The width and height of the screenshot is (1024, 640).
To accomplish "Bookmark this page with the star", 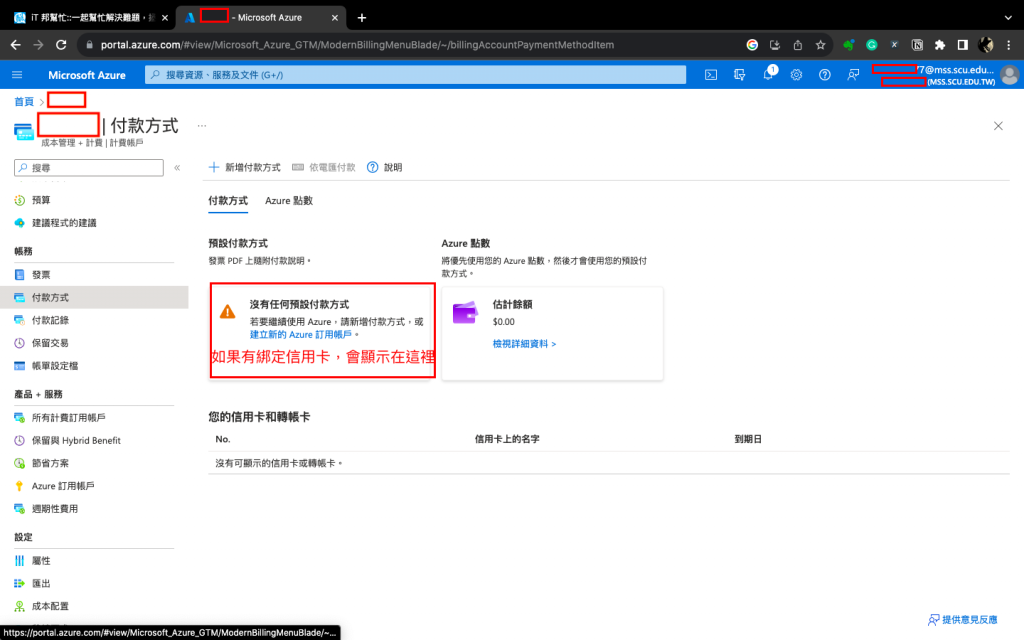I will [820, 45].
